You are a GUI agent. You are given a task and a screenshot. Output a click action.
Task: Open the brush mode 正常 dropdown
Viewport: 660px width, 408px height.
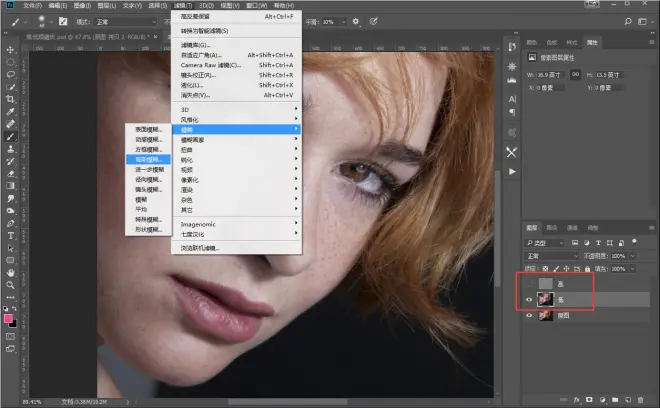pyautogui.click(x=126, y=22)
